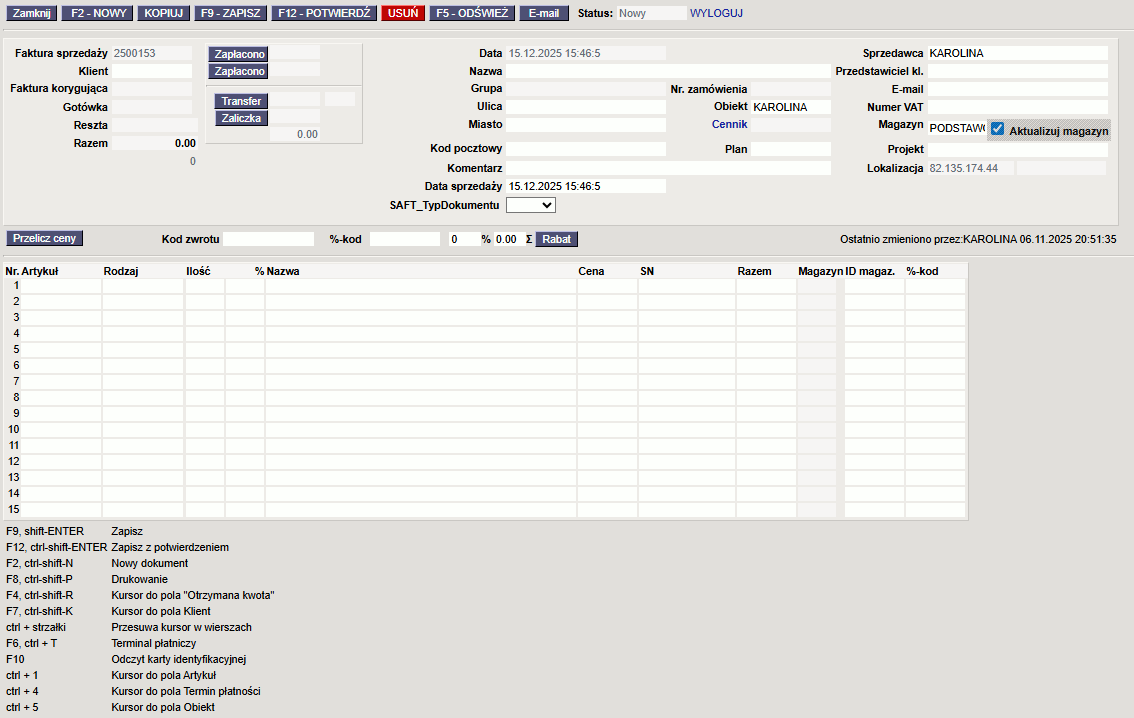Focus the Klient input field
Image resolution: width=1134 pixels, height=718 pixels.
click(151, 71)
